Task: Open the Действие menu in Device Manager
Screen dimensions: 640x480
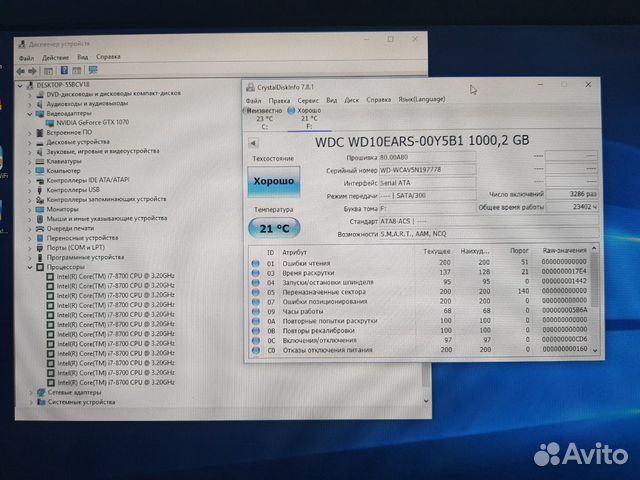Action: (x=56, y=58)
